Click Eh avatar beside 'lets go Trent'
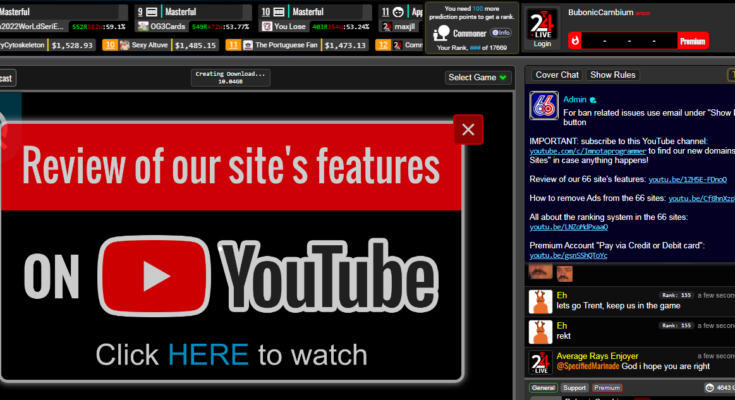 (x=540, y=302)
